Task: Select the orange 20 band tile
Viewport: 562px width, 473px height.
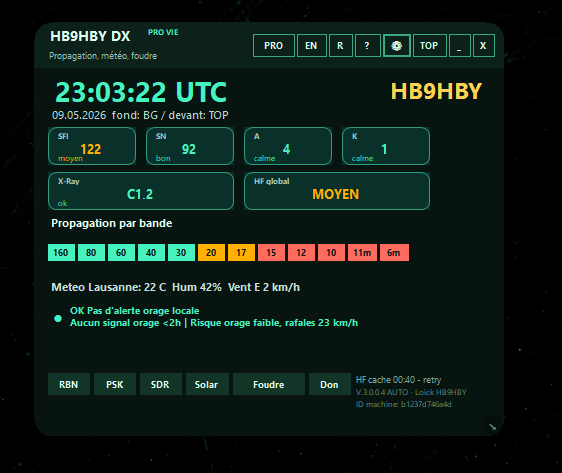Action: pos(211,253)
